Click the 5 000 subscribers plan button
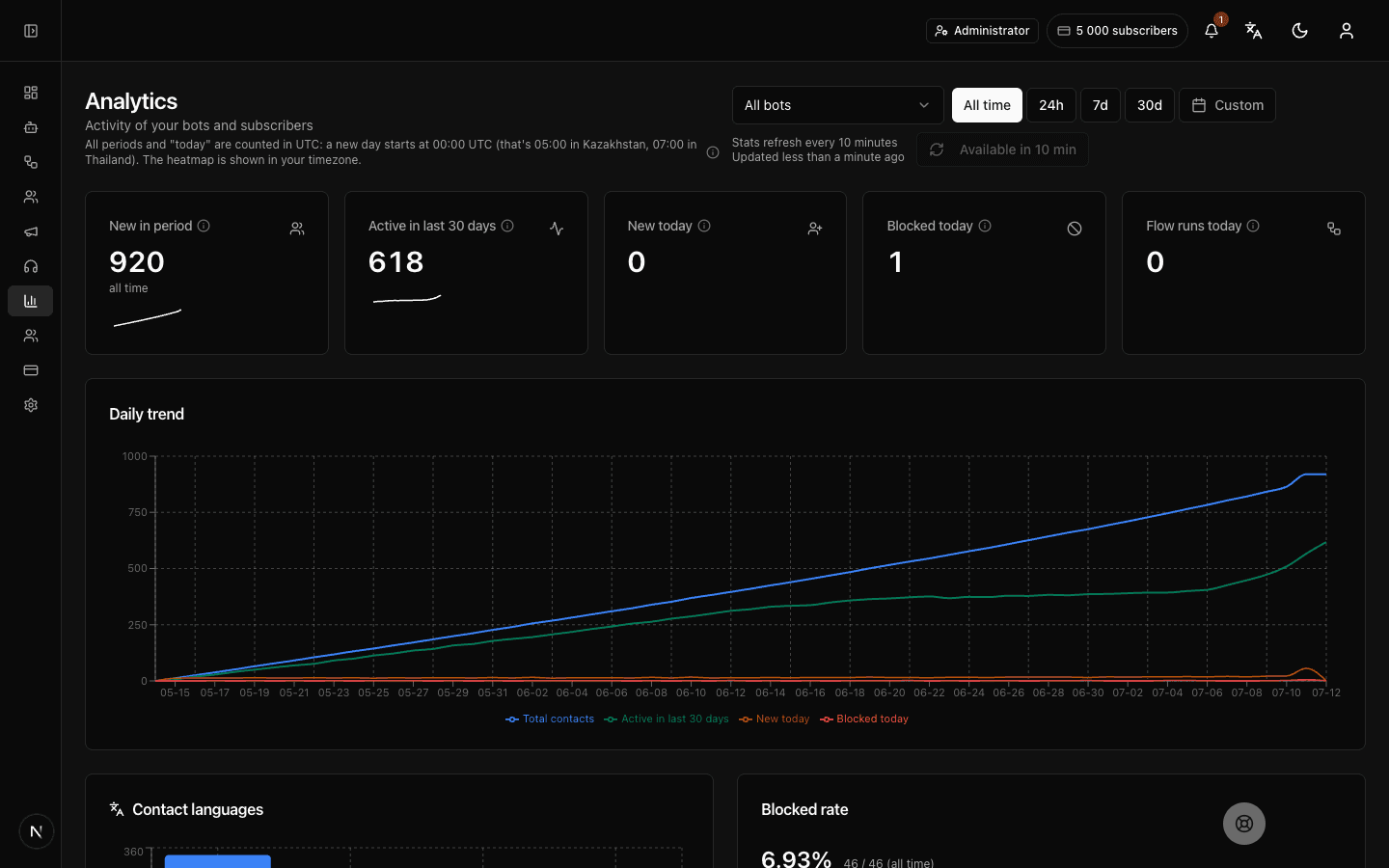This screenshot has width=1389, height=868. (1117, 31)
